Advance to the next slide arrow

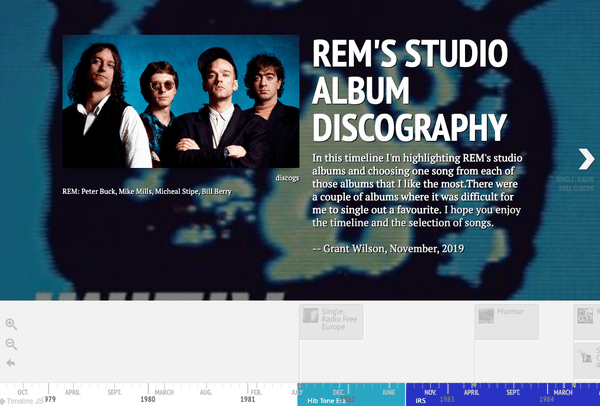pos(586,159)
